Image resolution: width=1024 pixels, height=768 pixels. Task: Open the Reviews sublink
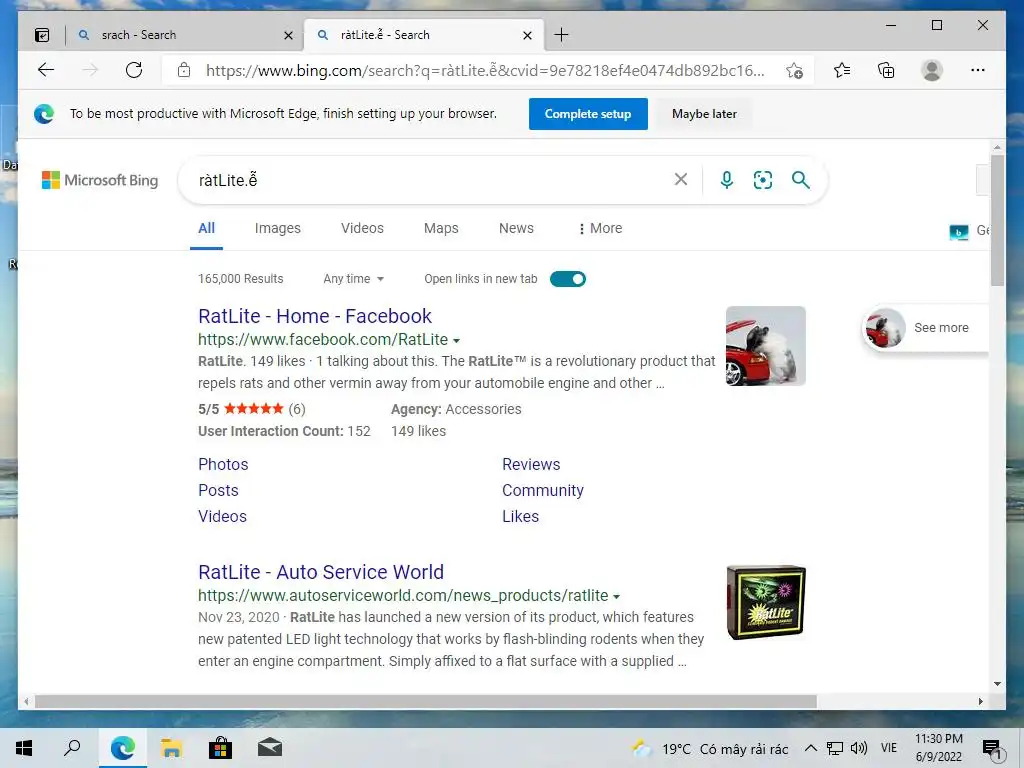click(x=531, y=464)
